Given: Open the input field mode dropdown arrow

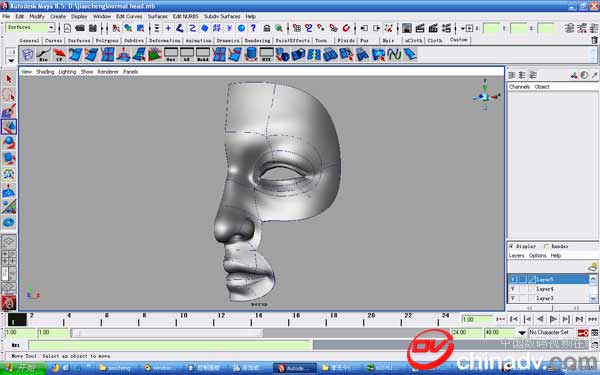Looking at the screenshot, I should click(462, 28).
